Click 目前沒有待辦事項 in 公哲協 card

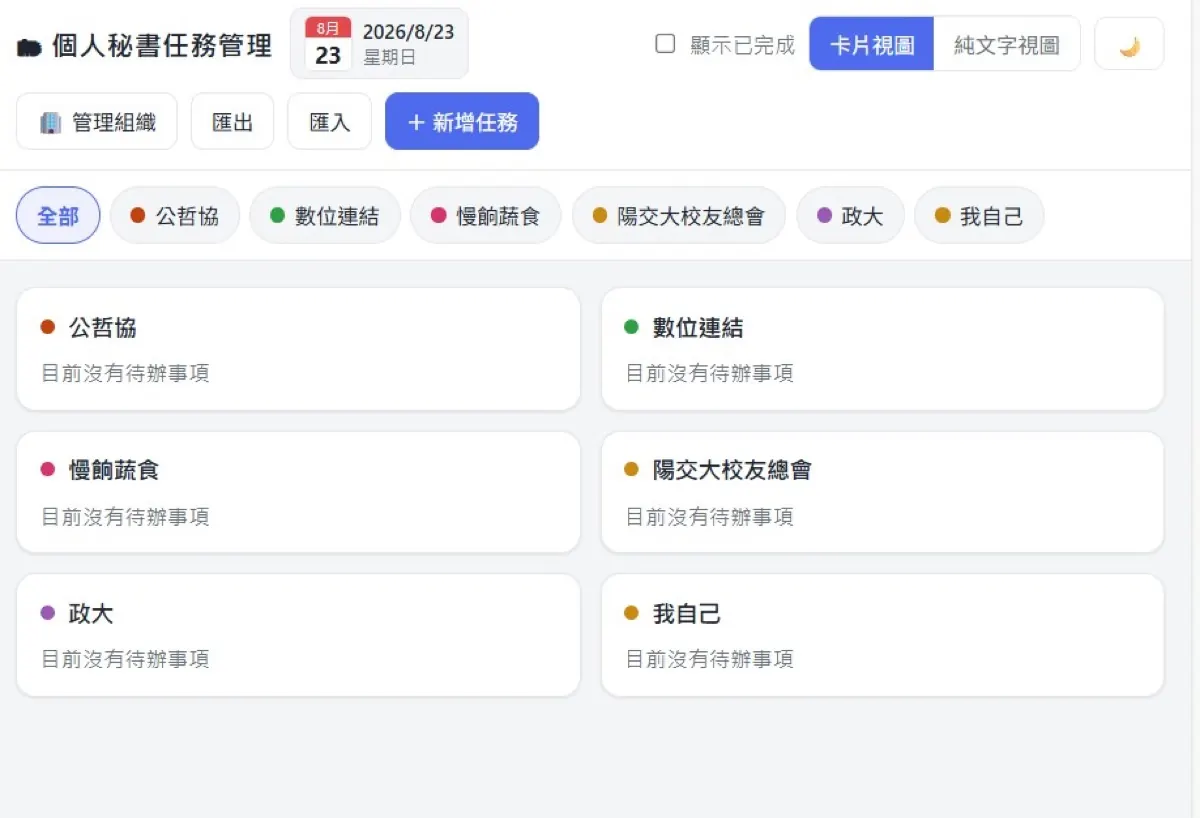tap(125, 374)
